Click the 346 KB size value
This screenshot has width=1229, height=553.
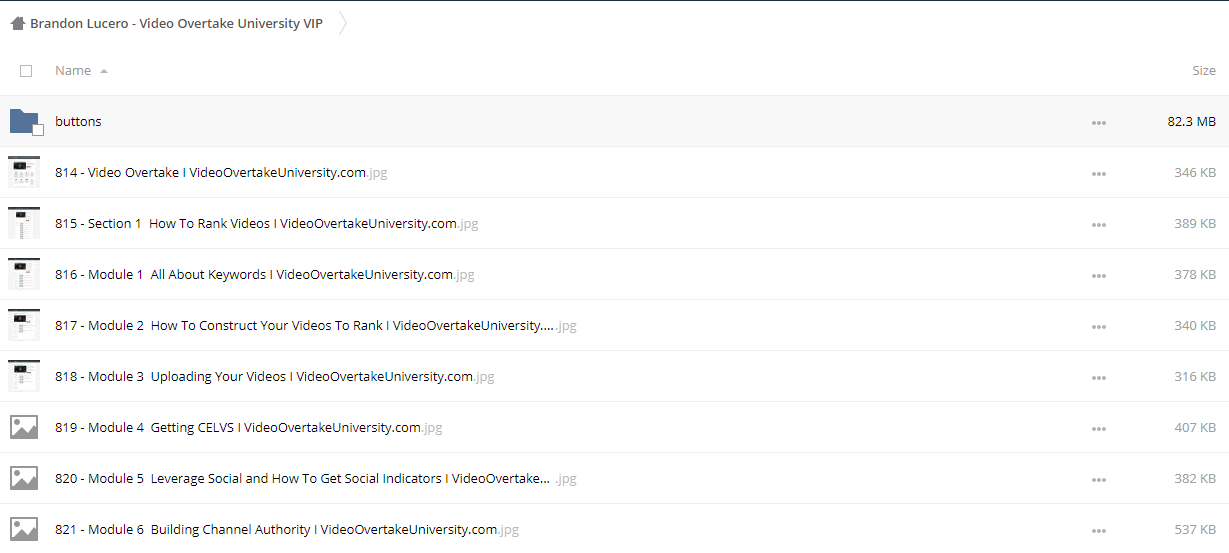(1195, 172)
